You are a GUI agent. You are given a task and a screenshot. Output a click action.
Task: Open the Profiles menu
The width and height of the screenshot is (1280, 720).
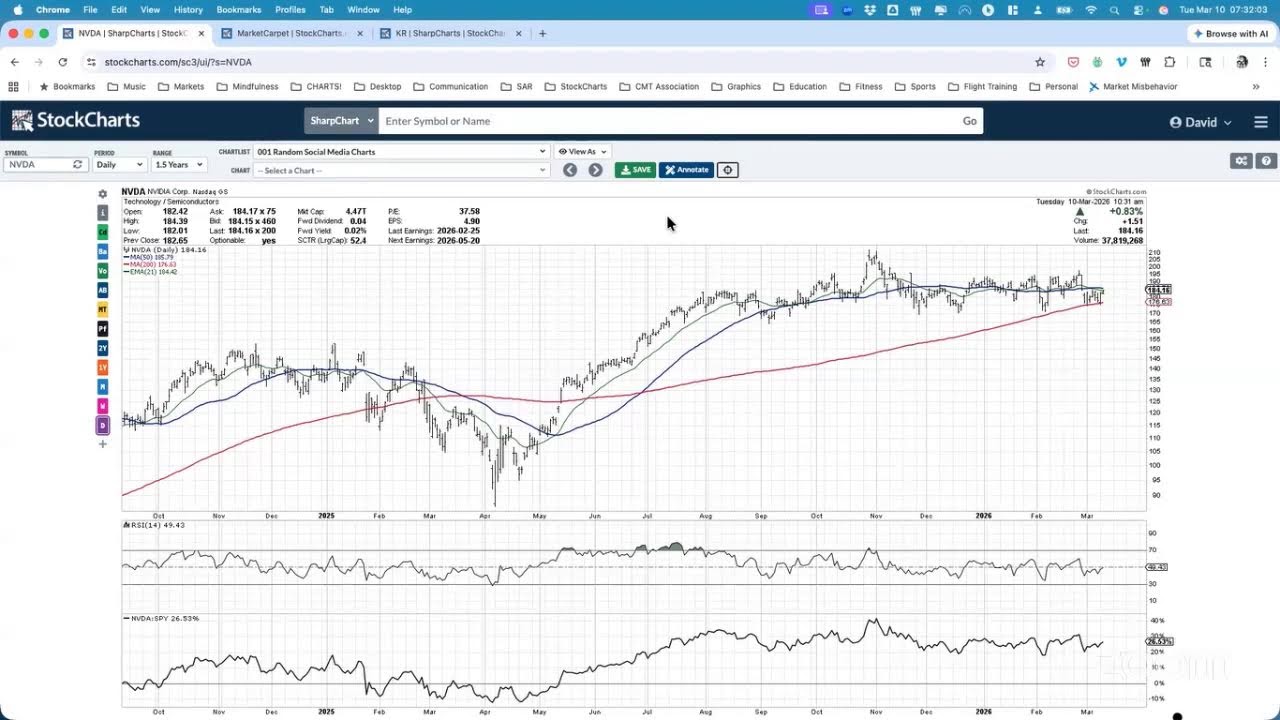[290, 10]
